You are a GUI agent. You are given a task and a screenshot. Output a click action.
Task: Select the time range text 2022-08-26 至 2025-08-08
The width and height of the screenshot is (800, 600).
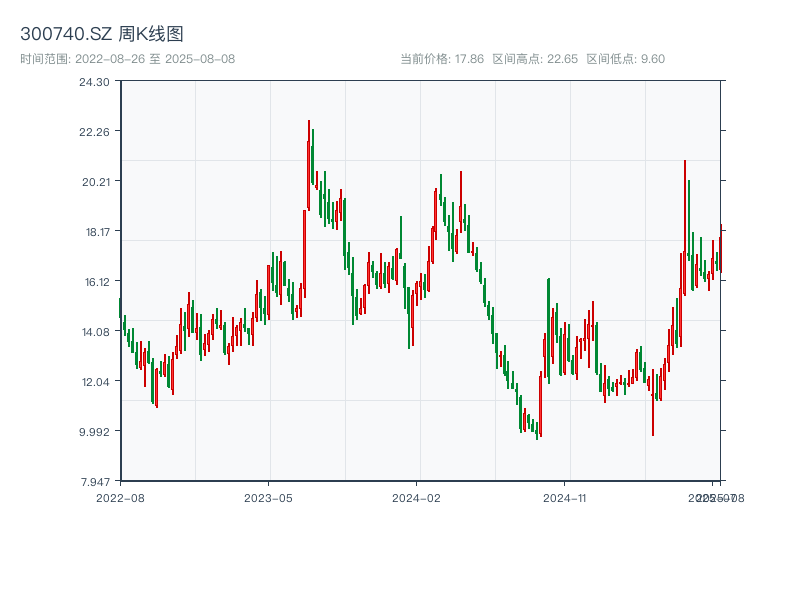(155, 59)
